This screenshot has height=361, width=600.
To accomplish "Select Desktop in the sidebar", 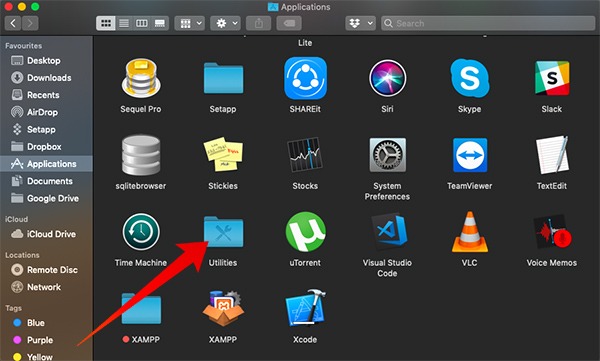I will 46,60.
